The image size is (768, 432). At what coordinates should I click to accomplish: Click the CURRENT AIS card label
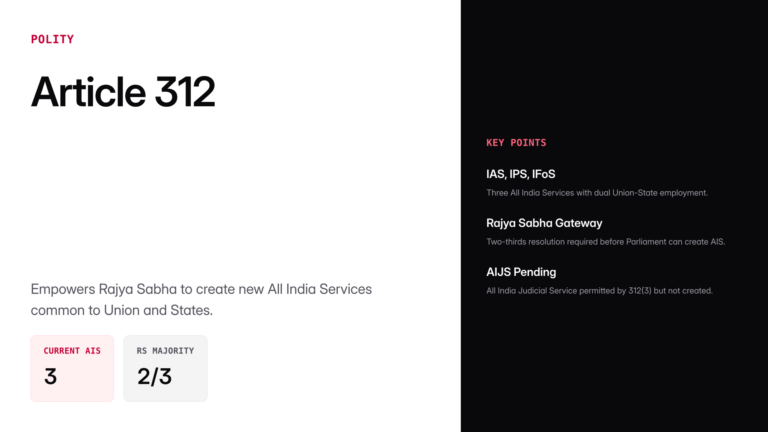point(71,351)
